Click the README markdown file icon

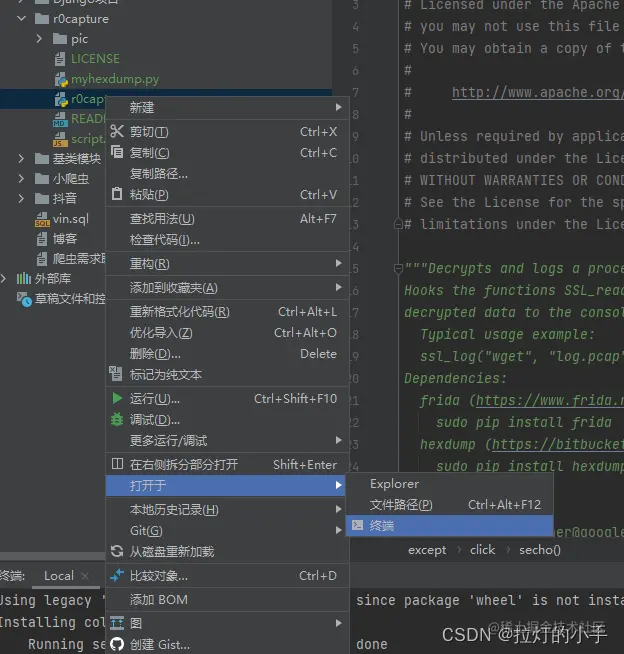click(x=60, y=119)
